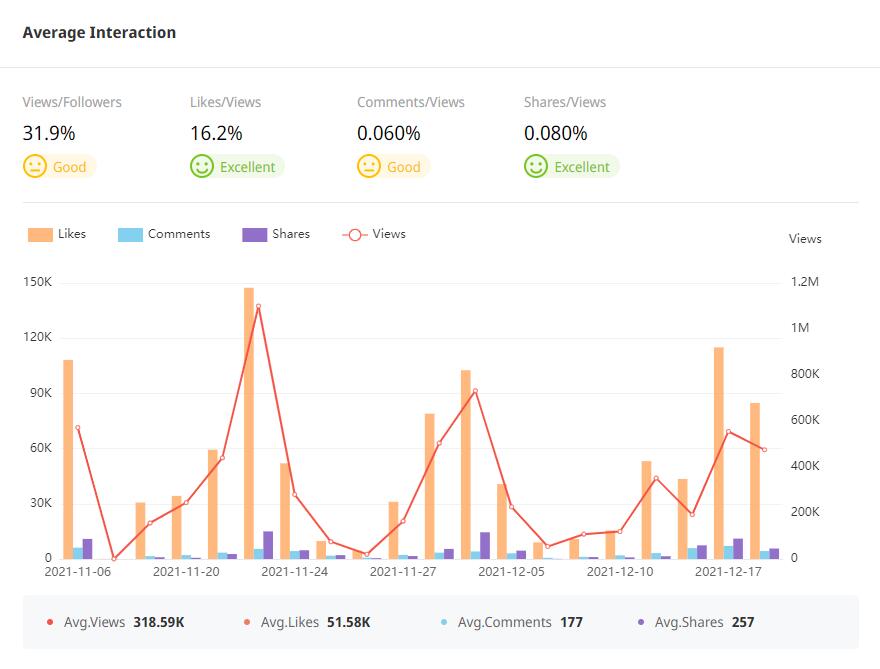
Task: Click the Avg.Likes 51.58K stat
Action: tap(315, 622)
